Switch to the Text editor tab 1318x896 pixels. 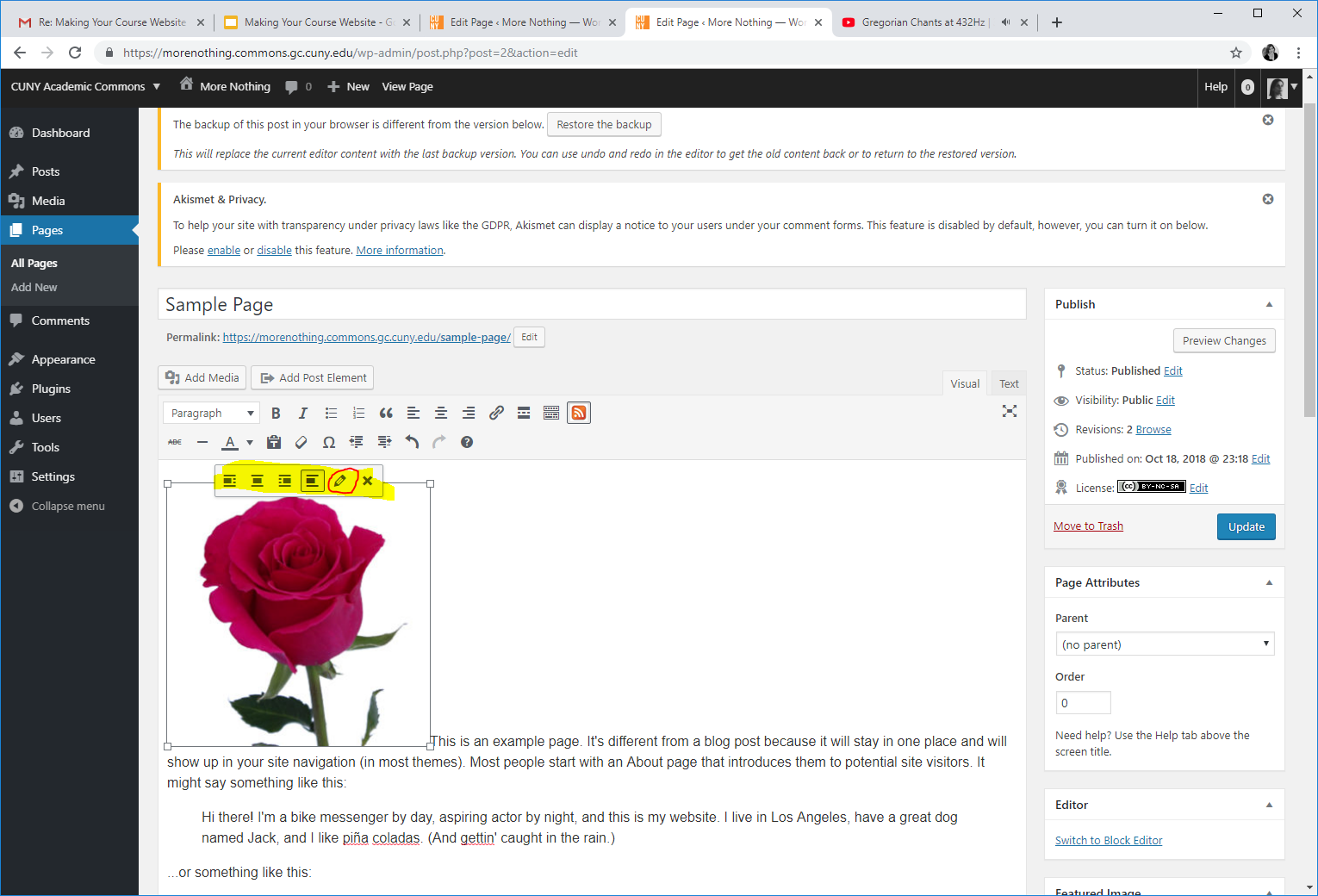(x=1009, y=384)
